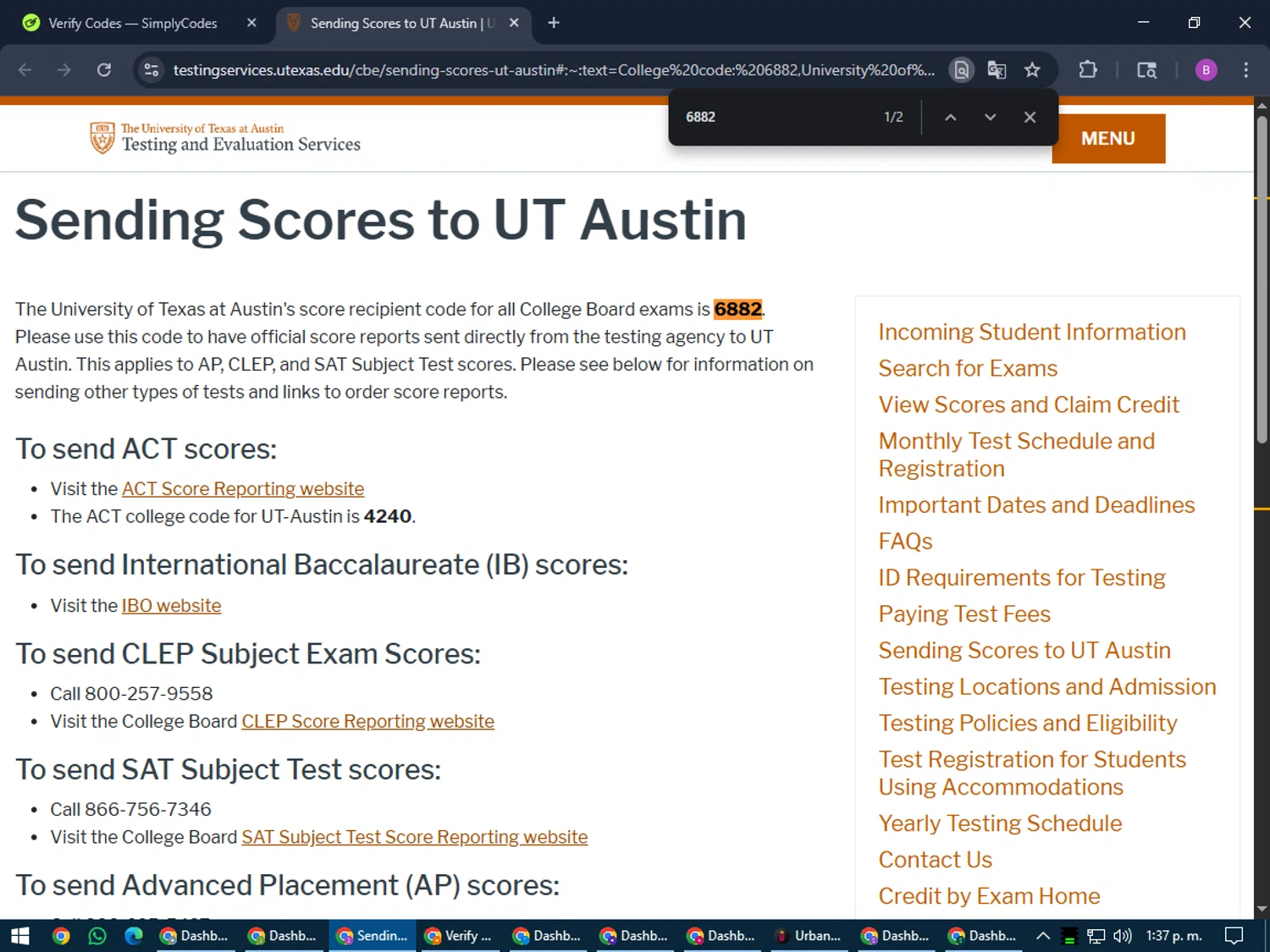Open a new browser tab
This screenshot has height=952, width=1270.
(554, 23)
